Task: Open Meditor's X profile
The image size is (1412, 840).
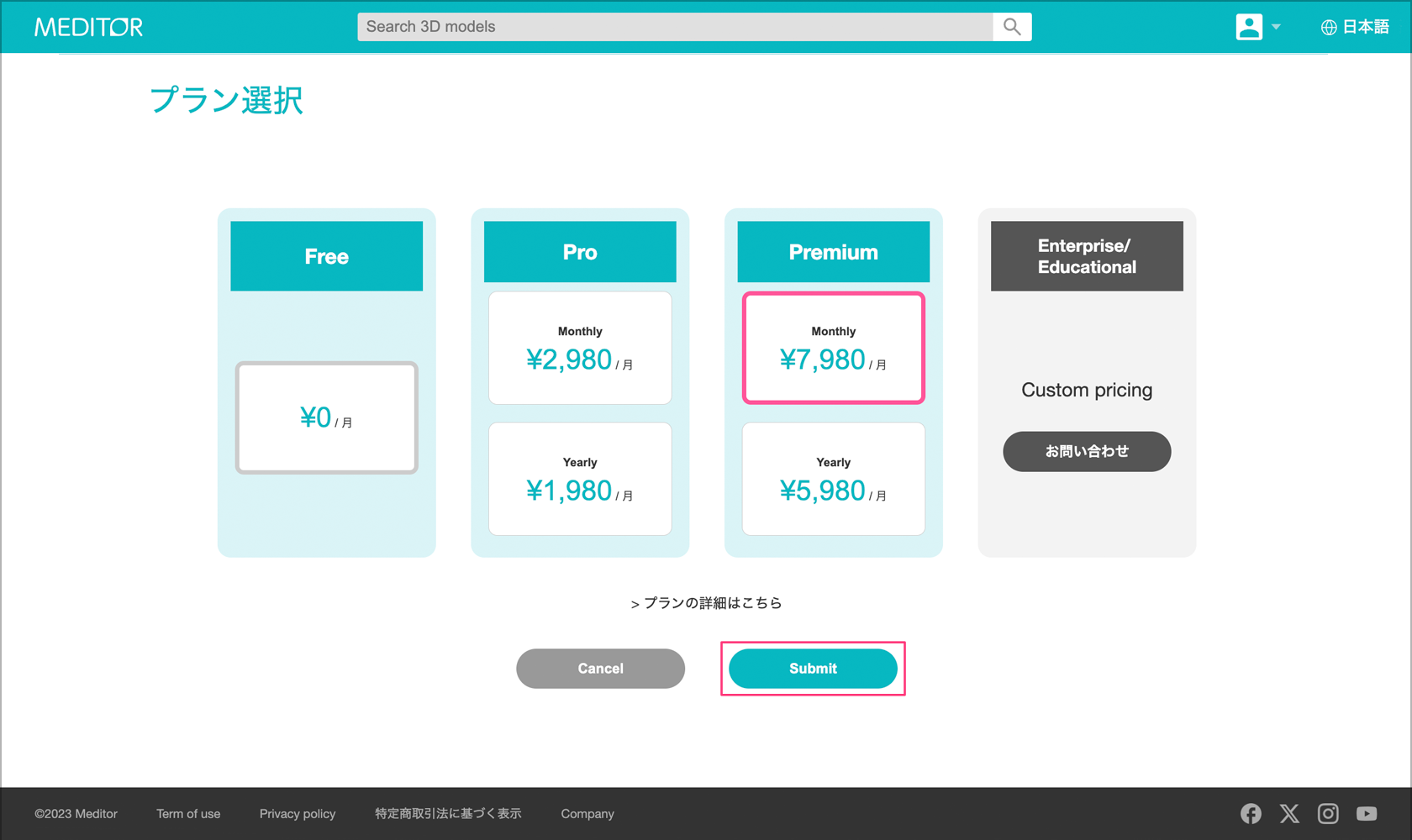Action: click(1289, 813)
